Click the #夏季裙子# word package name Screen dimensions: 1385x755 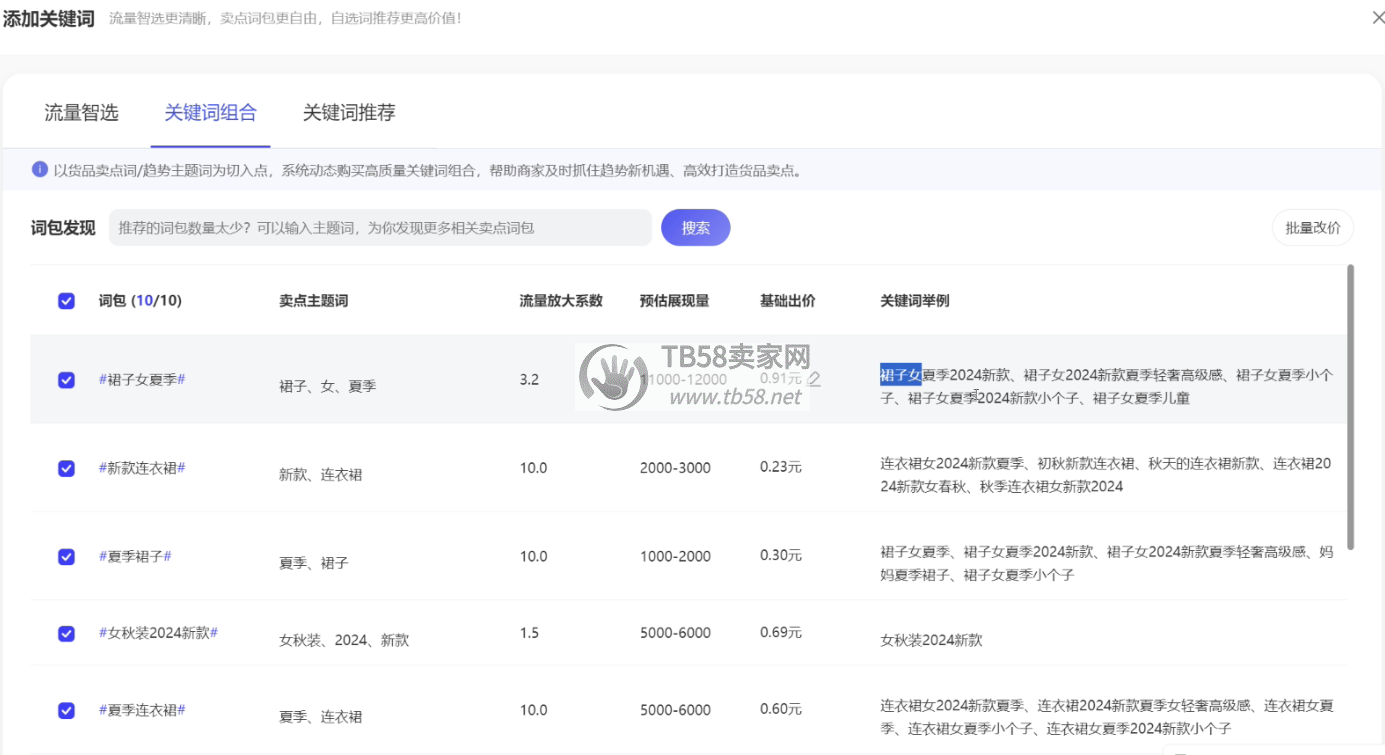tap(135, 556)
